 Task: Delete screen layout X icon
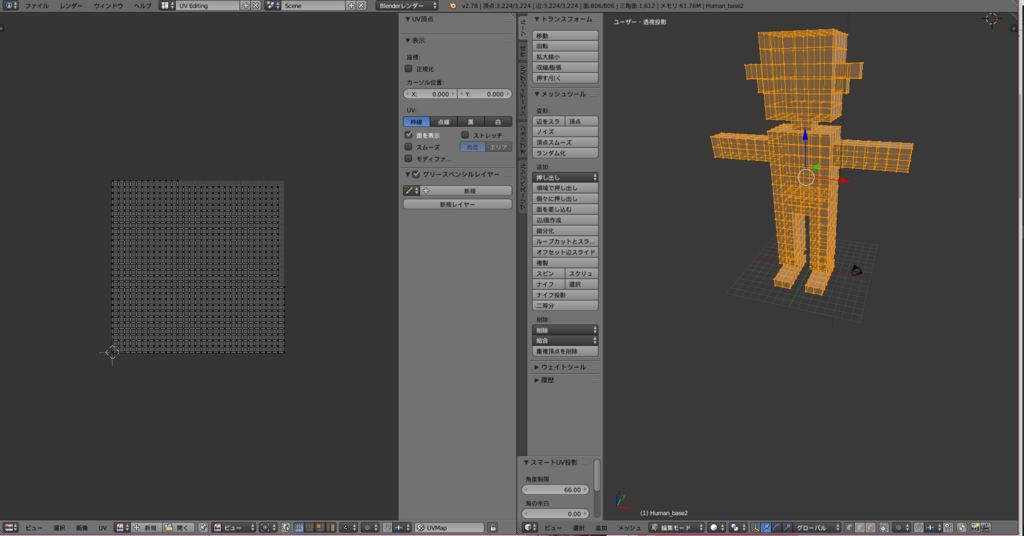click(x=255, y=5)
